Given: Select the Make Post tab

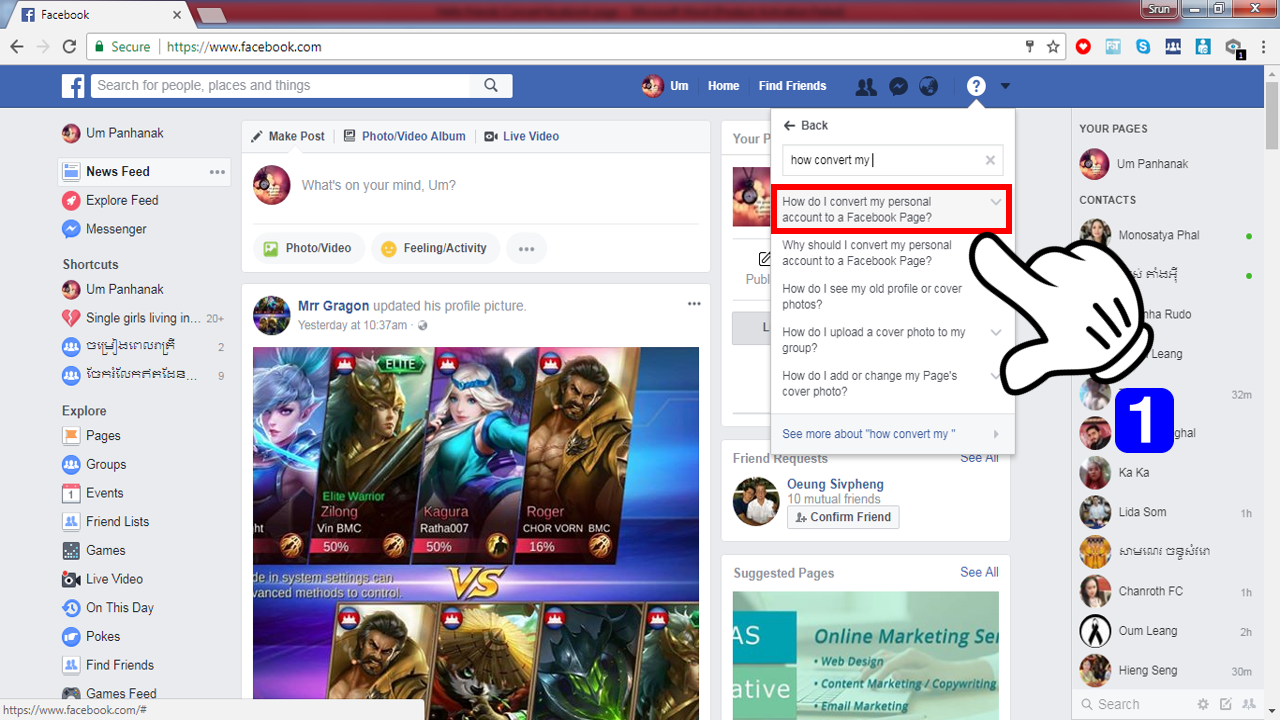Looking at the screenshot, I should 288,136.
